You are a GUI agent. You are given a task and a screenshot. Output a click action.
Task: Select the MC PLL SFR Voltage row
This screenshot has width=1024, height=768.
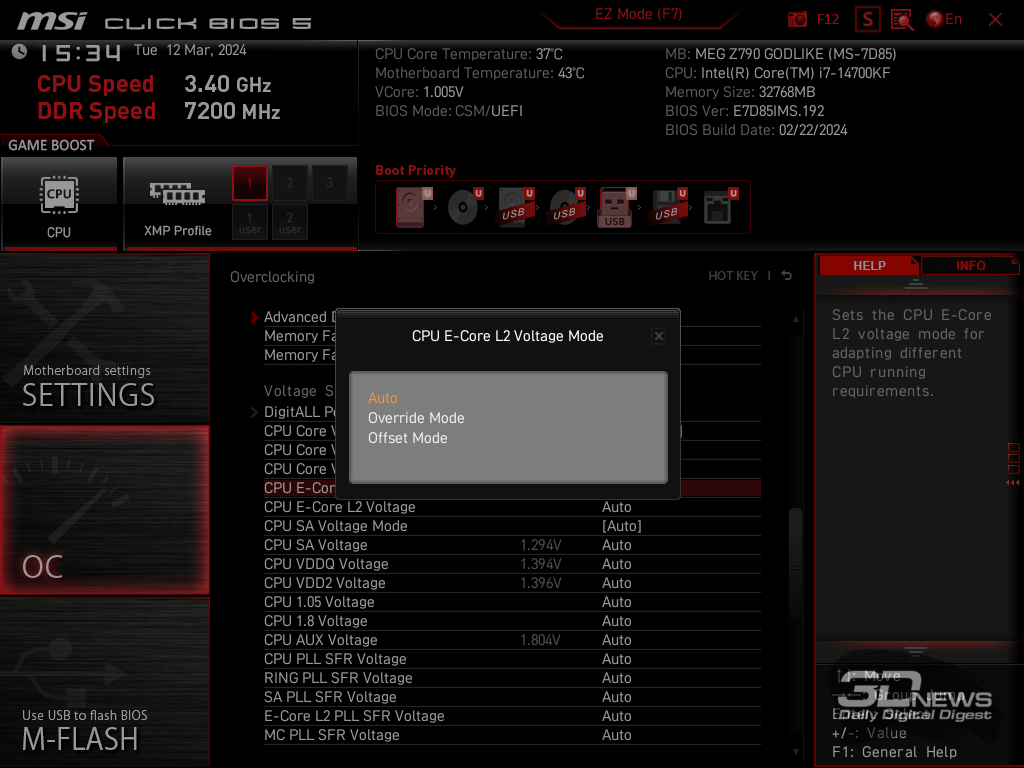pyautogui.click(x=512, y=735)
